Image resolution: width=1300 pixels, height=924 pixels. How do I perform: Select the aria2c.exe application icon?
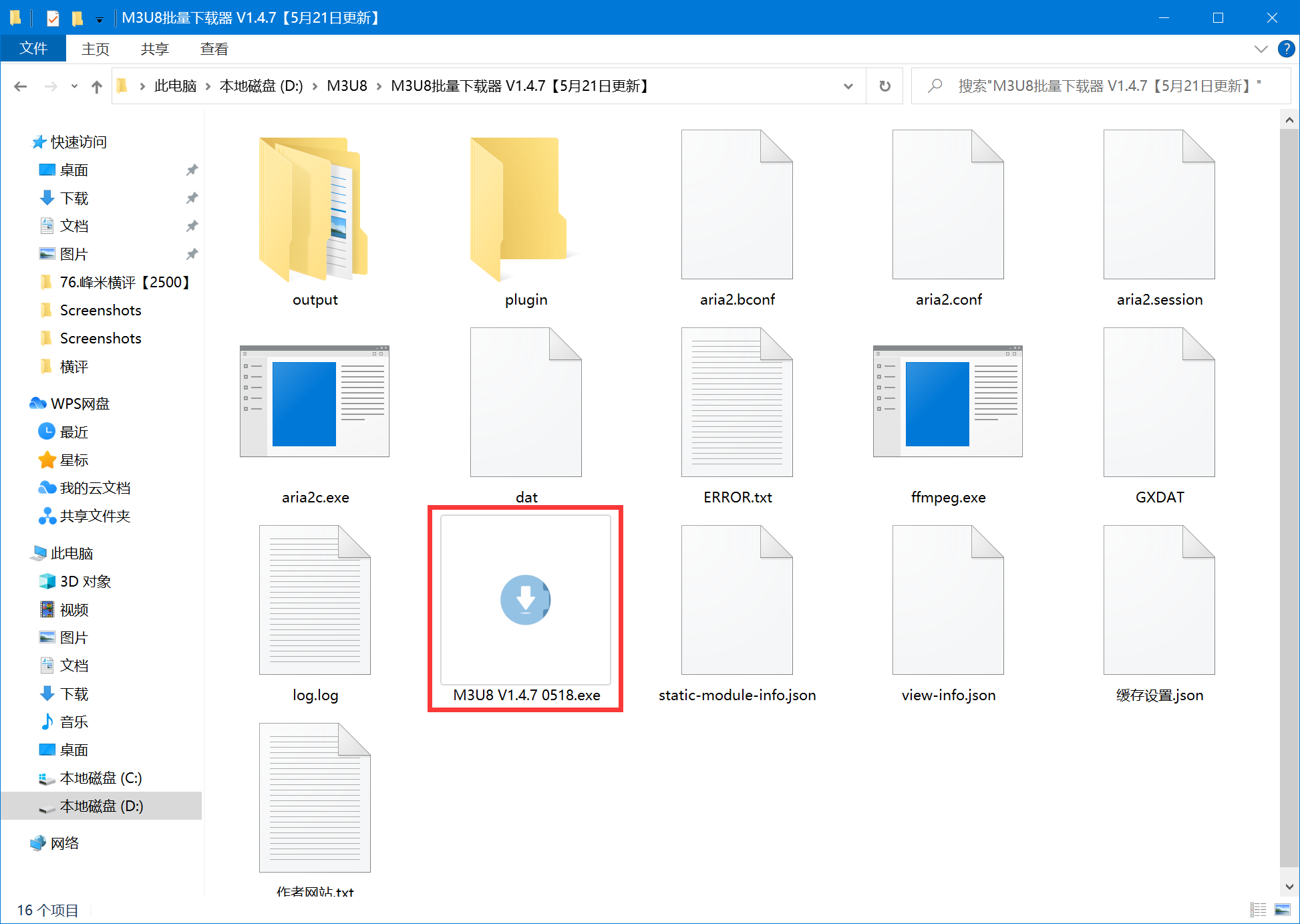(315, 402)
